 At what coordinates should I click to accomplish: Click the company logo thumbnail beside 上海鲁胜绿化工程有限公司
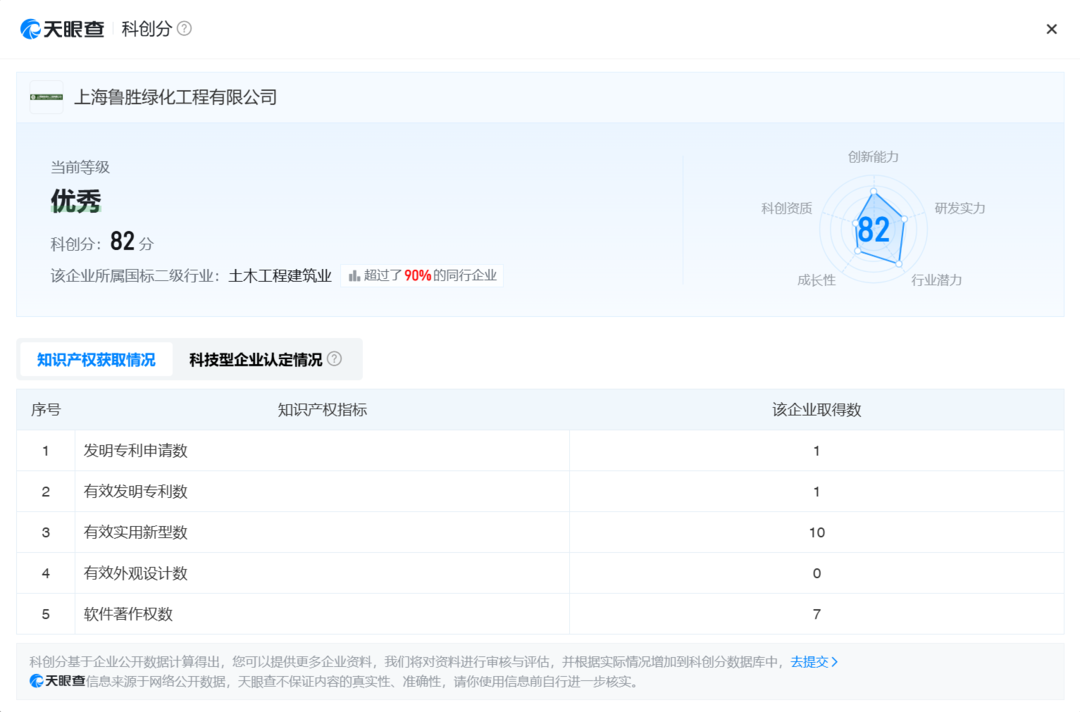pos(46,97)
